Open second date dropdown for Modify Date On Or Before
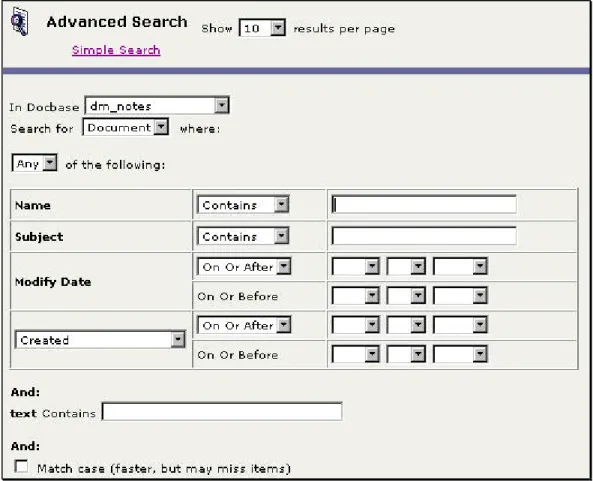 pos(406,296)
